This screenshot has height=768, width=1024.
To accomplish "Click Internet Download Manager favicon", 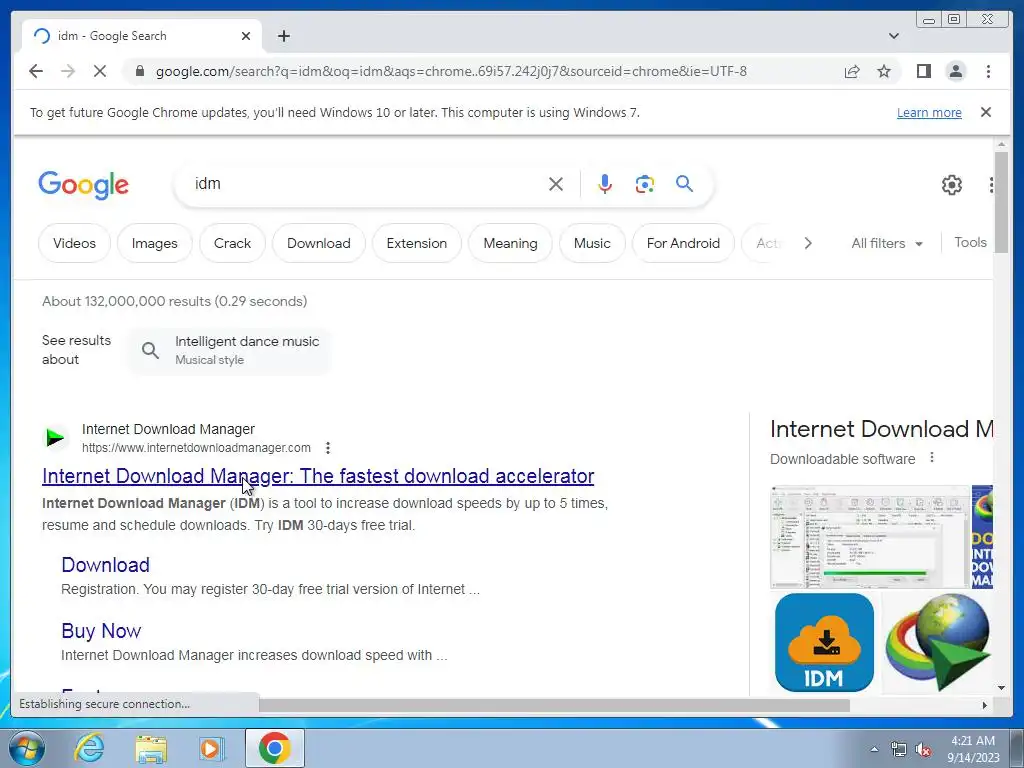I will 56,438.
